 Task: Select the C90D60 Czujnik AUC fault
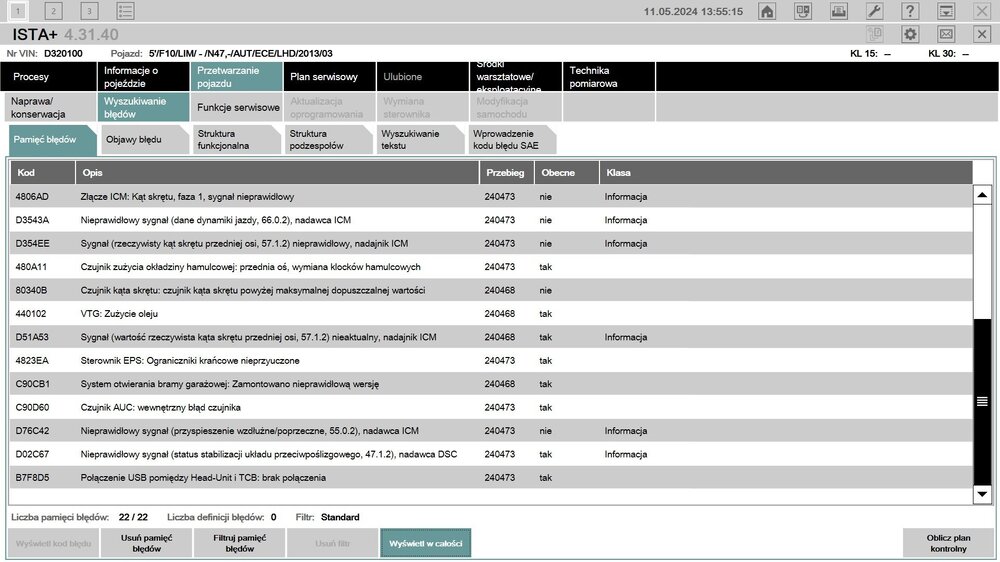click(x=491, y=407)
